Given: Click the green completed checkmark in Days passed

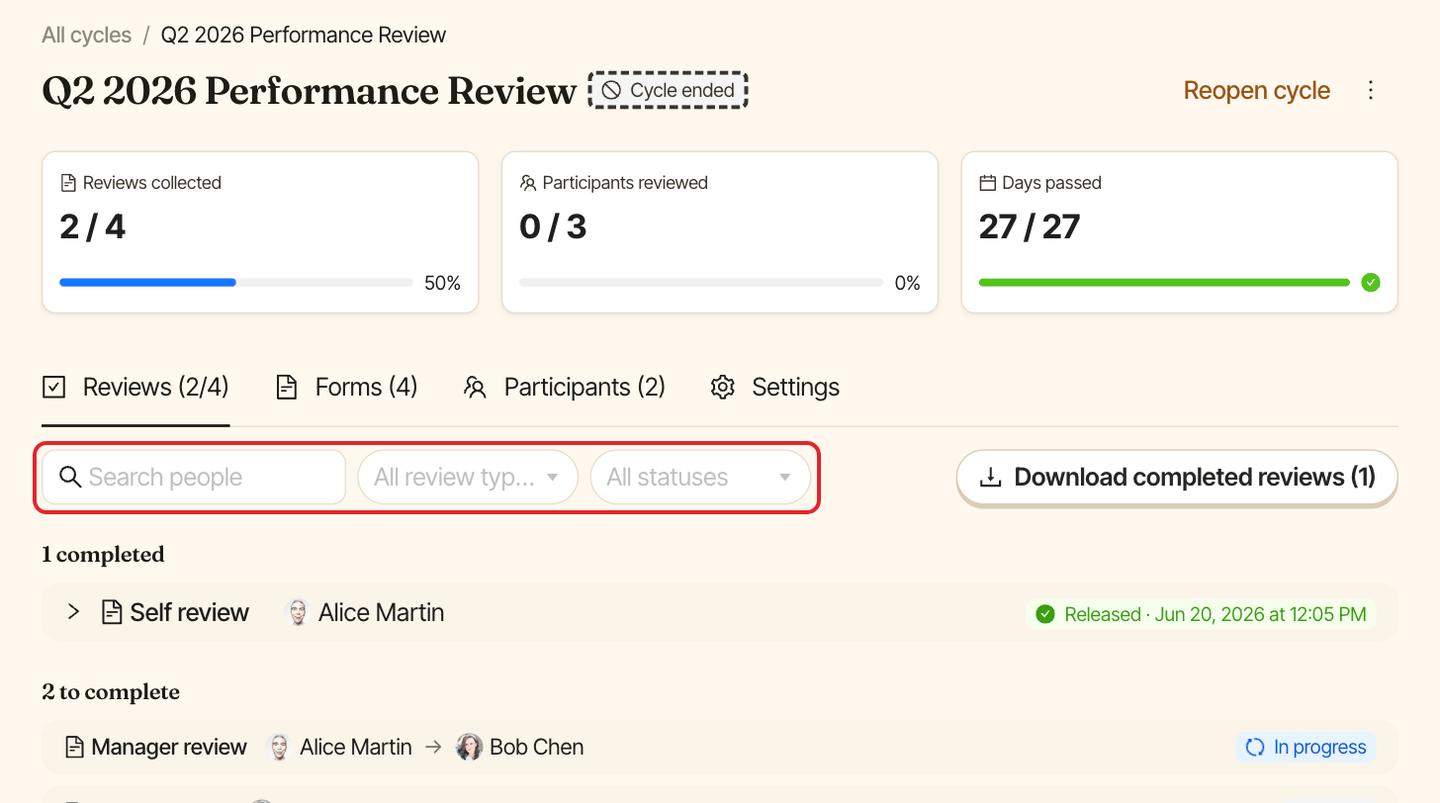Looking at the screenshot, I should [1371, 283].
